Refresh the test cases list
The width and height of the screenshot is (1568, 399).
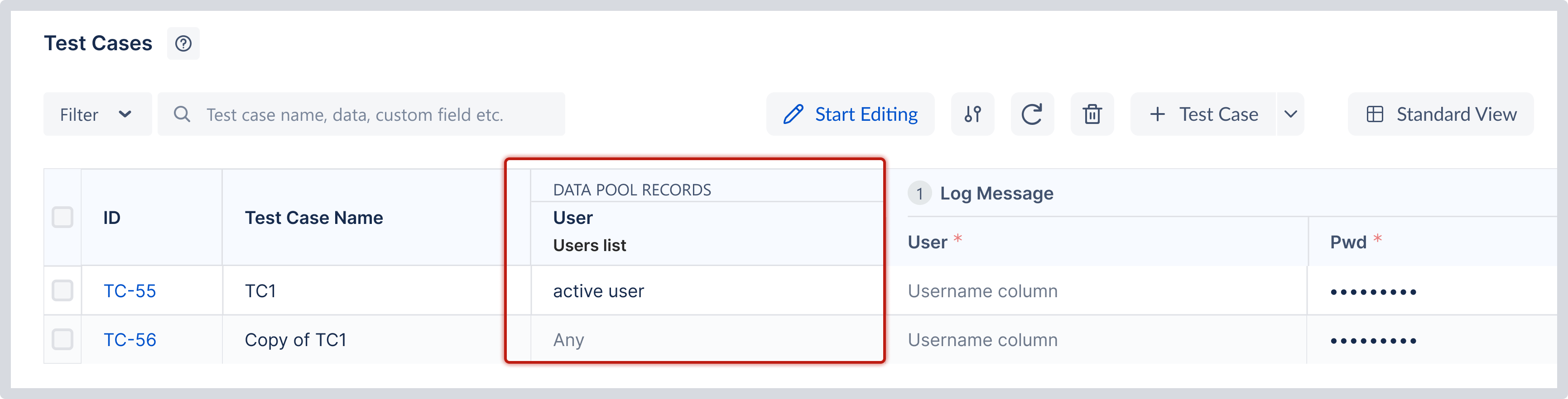1032,114
